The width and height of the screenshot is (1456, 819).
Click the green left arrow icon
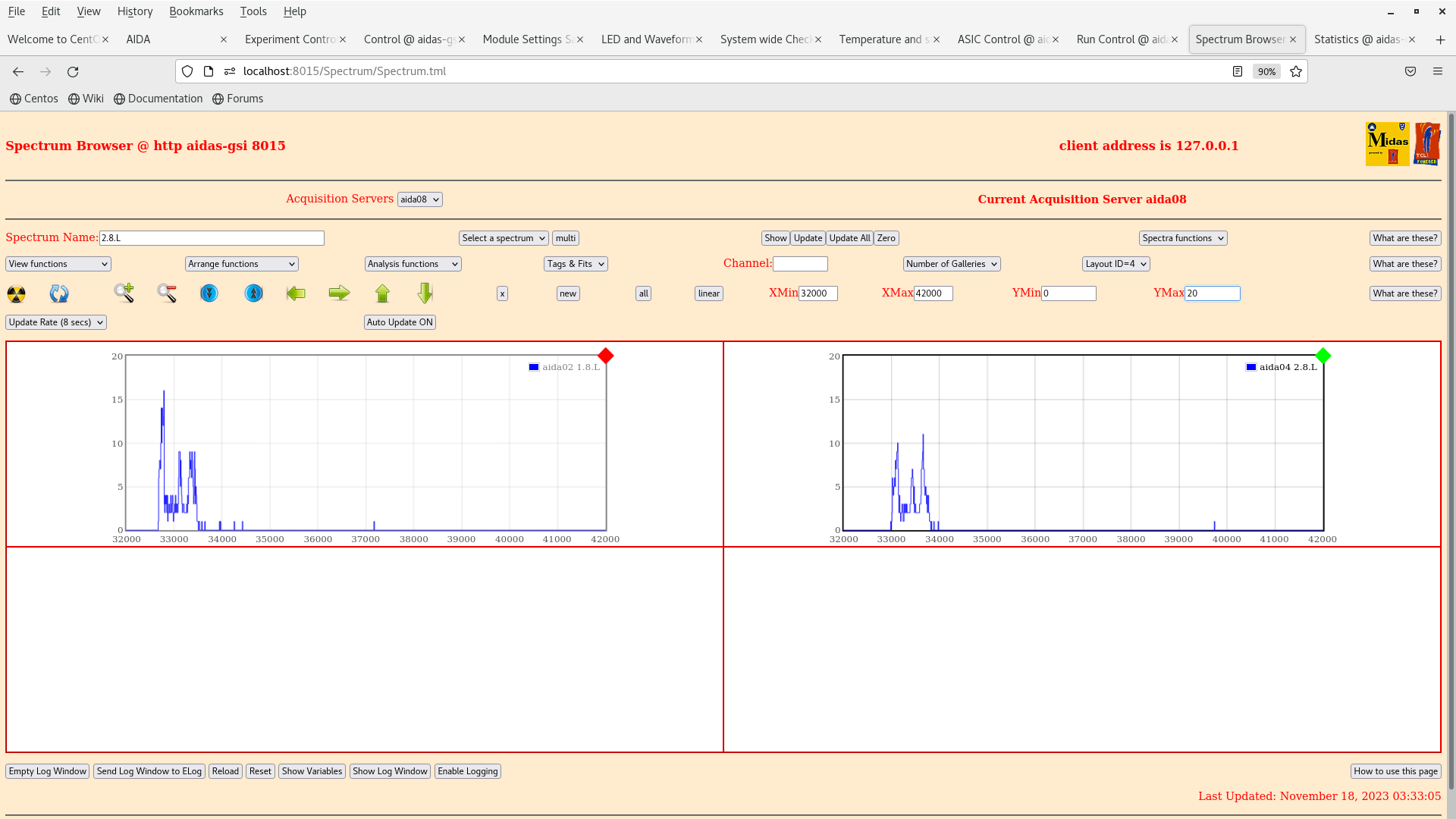[x=296, y=293]
